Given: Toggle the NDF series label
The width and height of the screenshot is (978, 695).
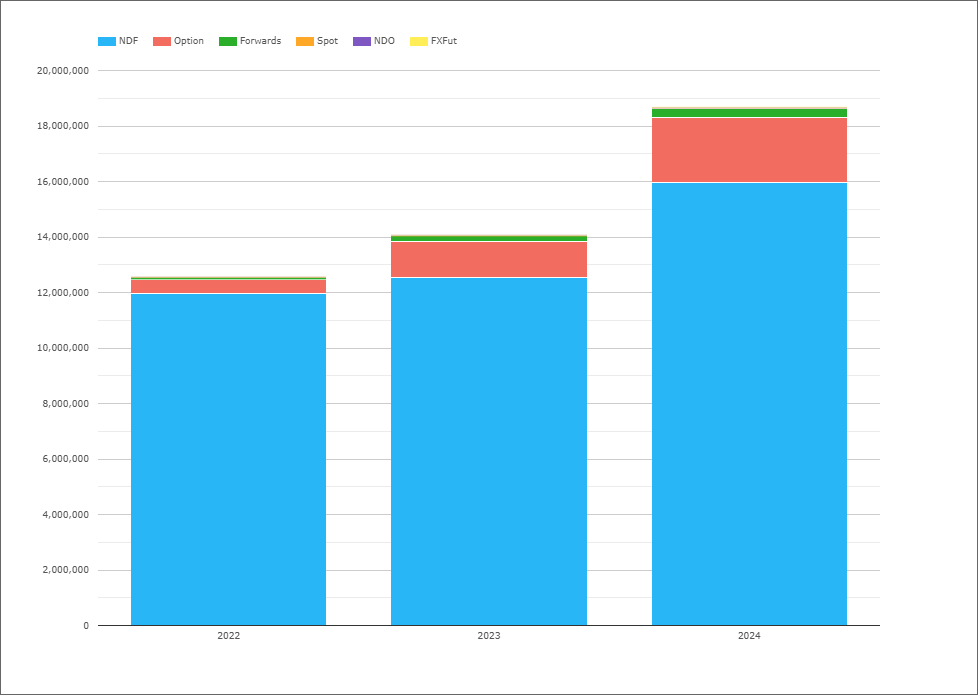Looking at the screenshot, I should pos(128,41).
